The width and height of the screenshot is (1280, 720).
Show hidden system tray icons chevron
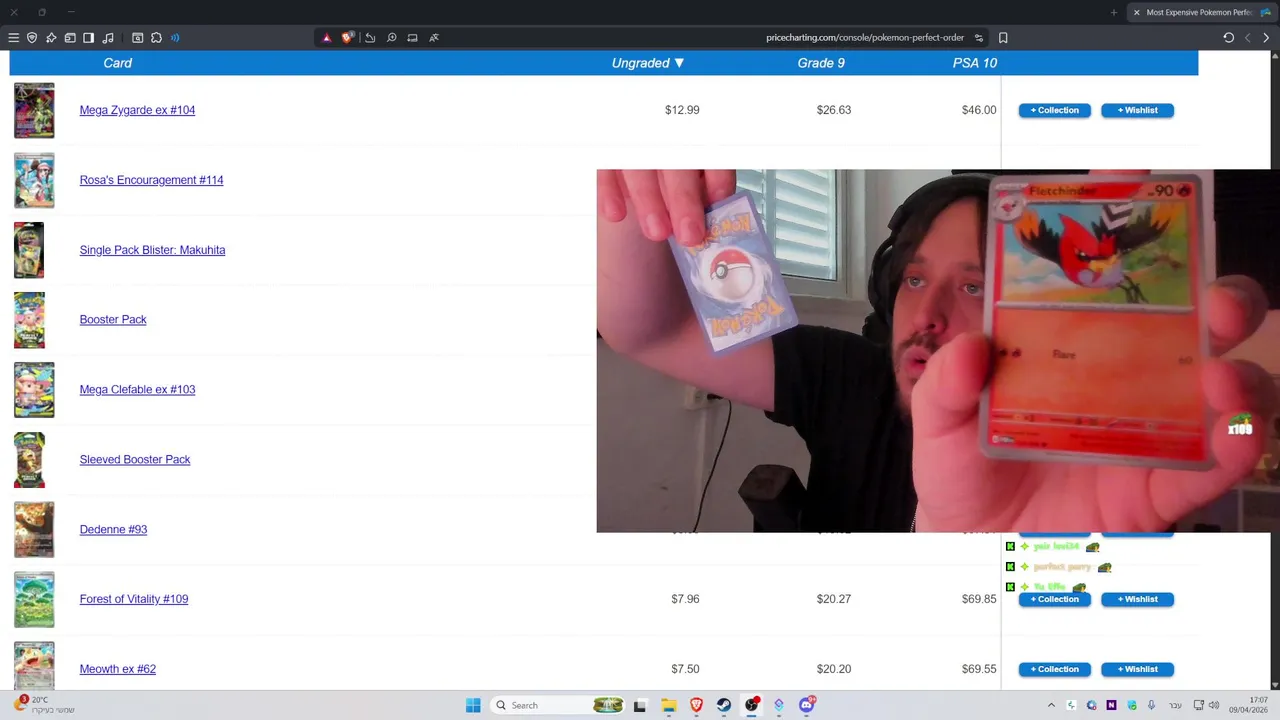click(1051, 705)
